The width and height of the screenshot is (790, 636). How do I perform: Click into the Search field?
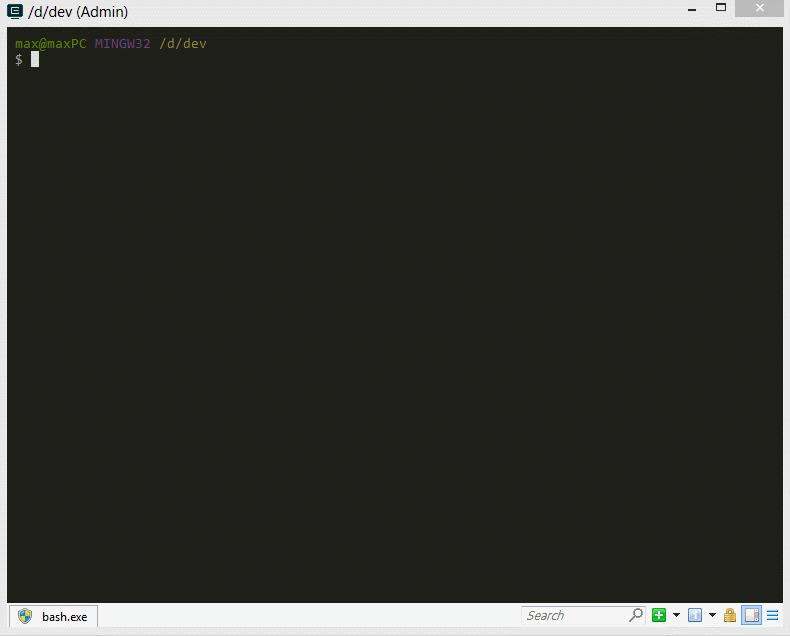click(x=575, y=615)
